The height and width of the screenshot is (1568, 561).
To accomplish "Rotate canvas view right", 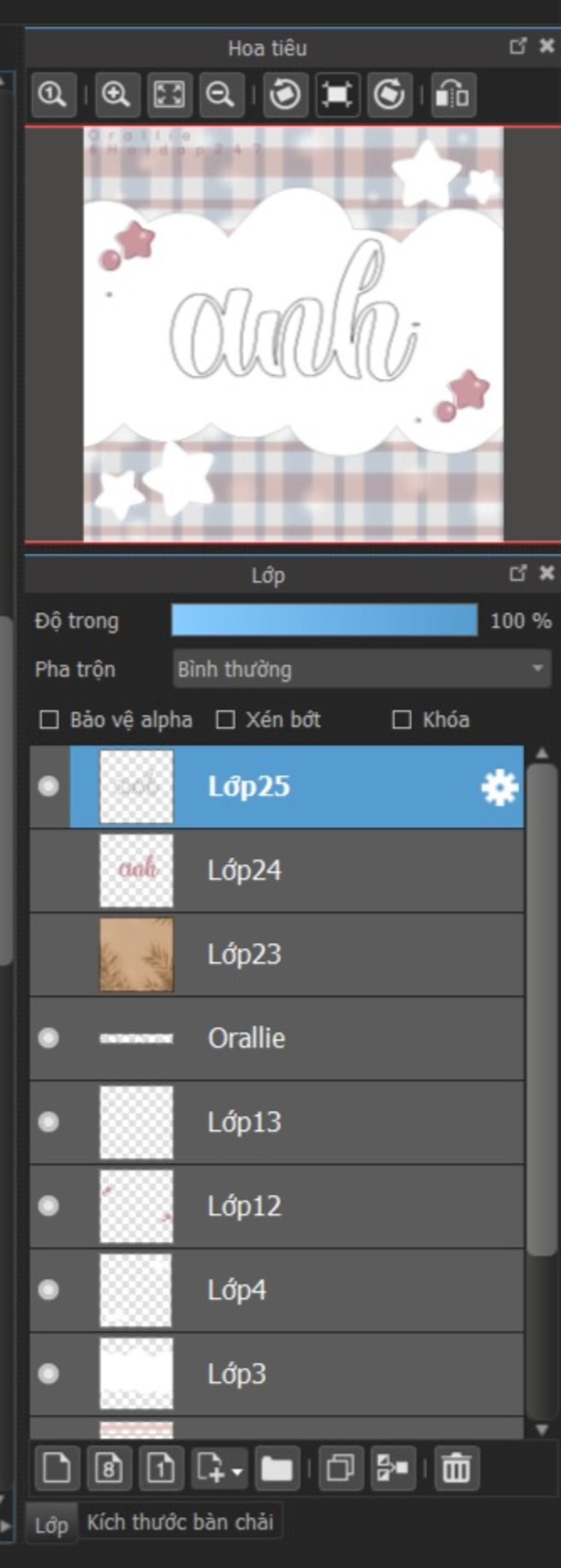I will pyautogui.click(x=390, y=94).
